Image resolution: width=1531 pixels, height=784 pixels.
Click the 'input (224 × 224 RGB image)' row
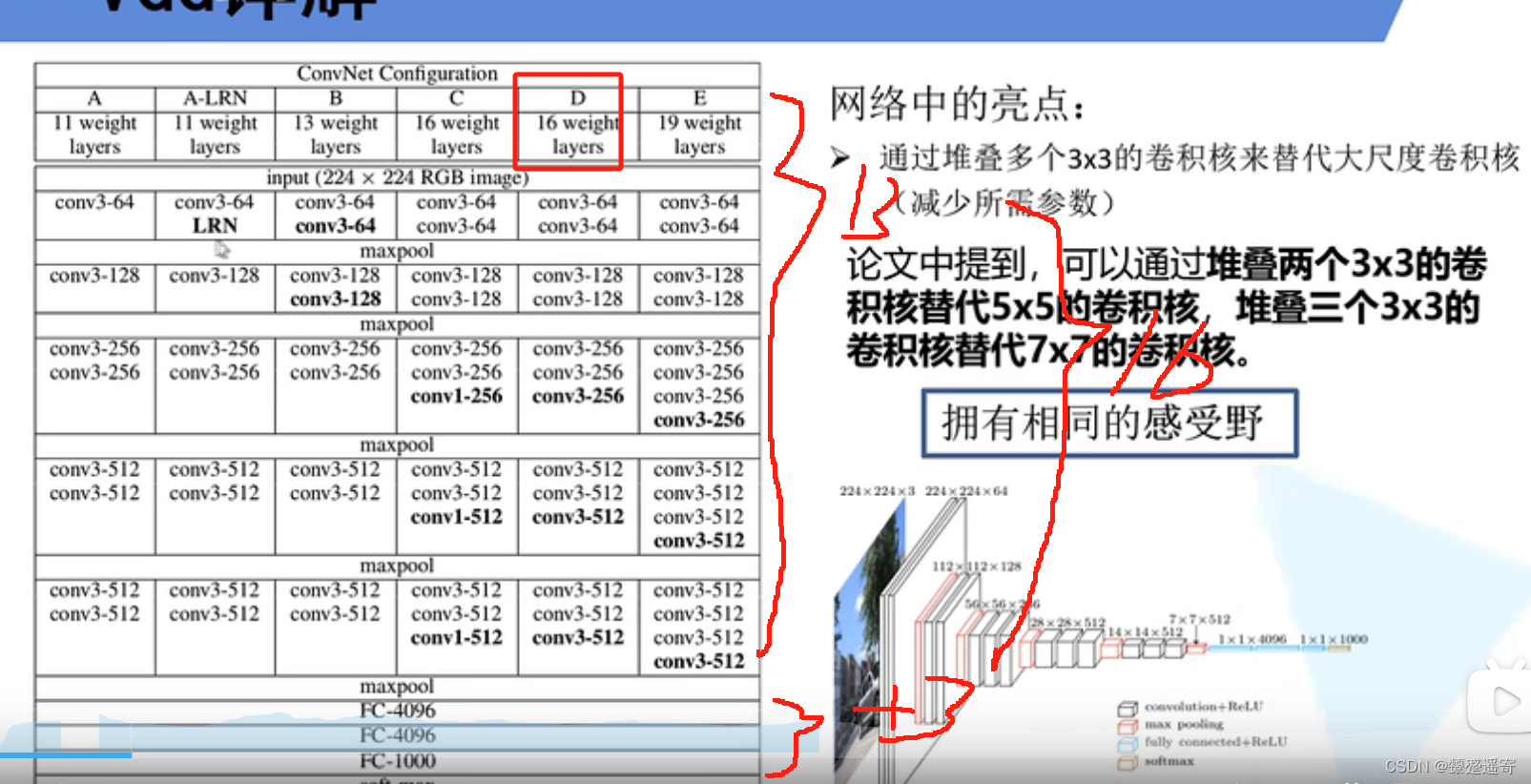[397, 177]
